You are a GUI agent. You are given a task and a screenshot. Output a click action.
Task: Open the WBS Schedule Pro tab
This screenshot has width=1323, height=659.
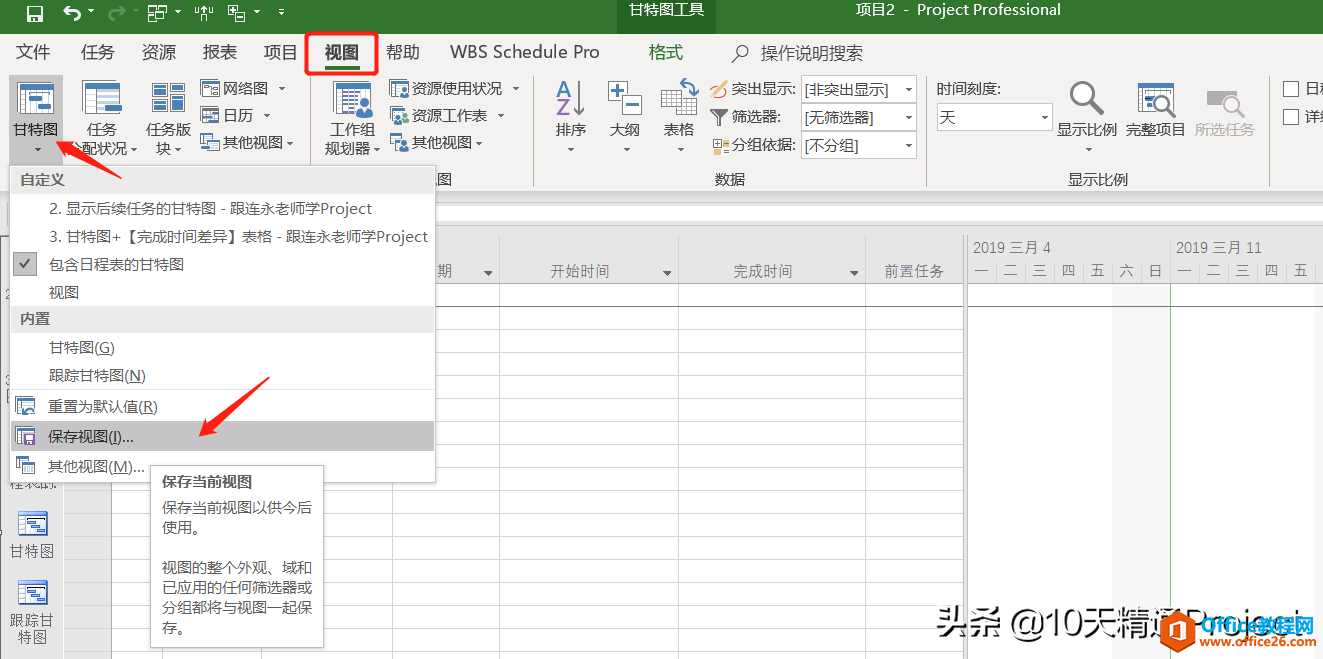click(524, 52)
